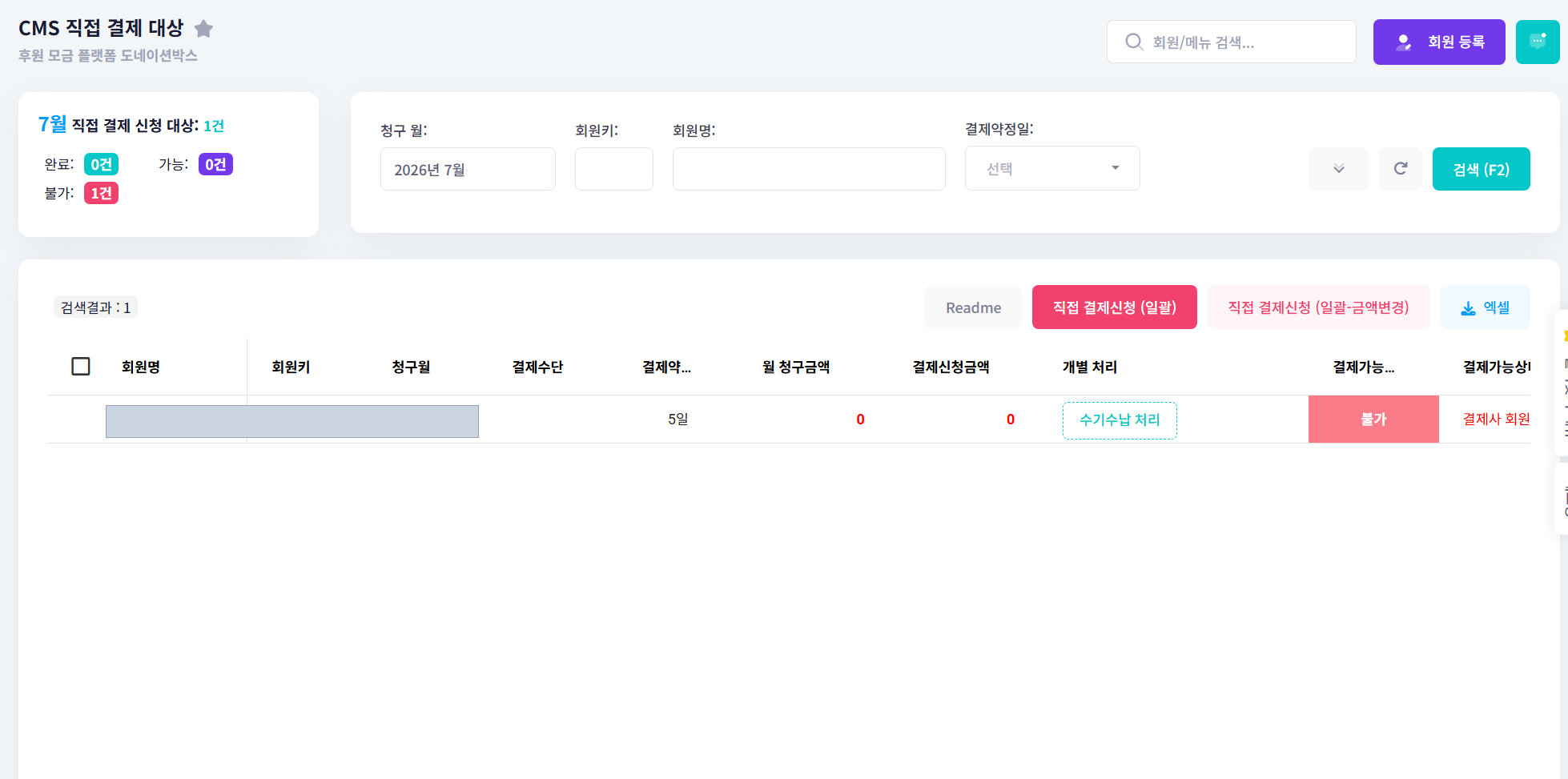Focus the 회원/메뉴 검색 search field

[1232, 42]
